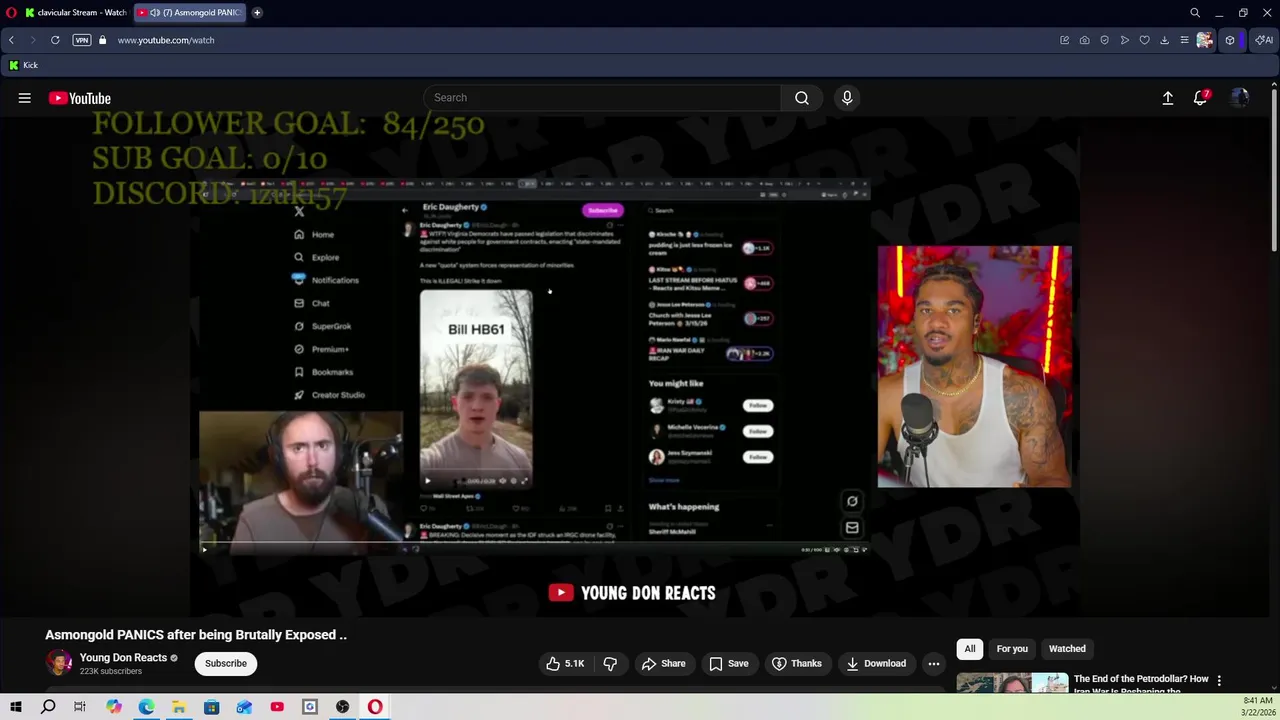The width and height of the screenshot is (1280, 720).
Task: Save the video to a playlist
Action: click(729, 664)
